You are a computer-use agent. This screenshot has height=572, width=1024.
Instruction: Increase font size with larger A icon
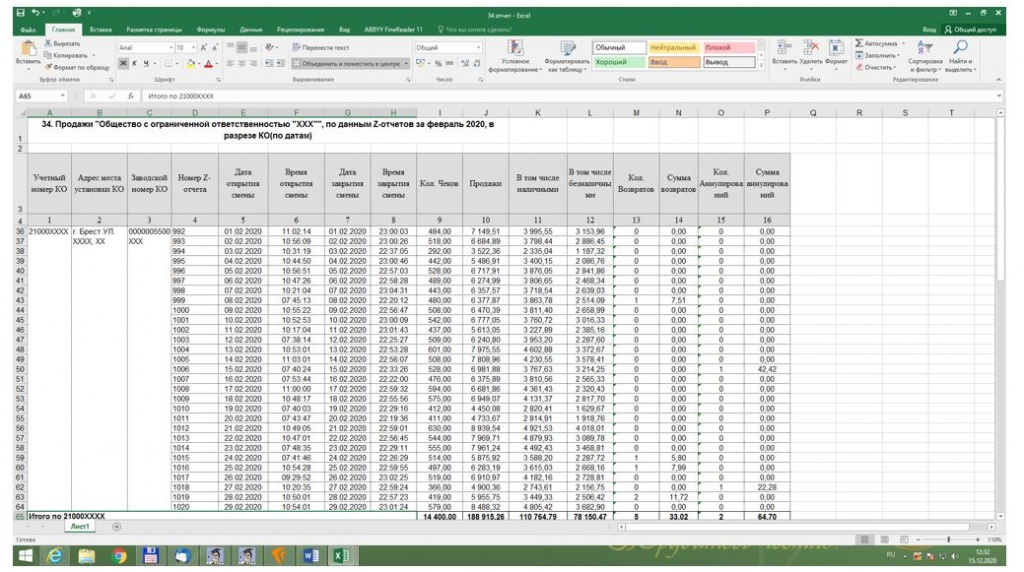coord(204,48)
